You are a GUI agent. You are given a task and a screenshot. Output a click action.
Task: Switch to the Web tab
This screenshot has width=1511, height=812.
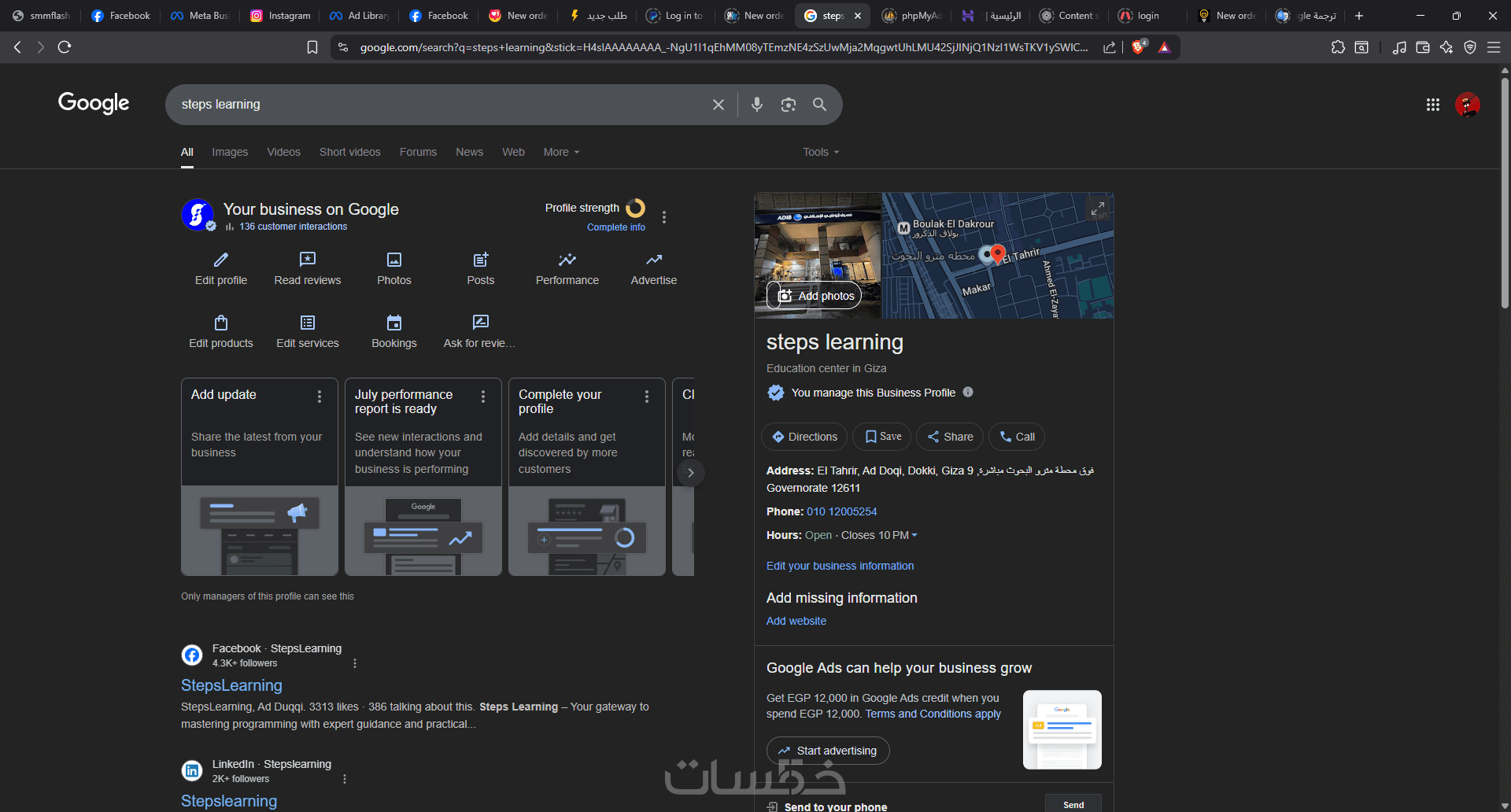tap(514, 152)
